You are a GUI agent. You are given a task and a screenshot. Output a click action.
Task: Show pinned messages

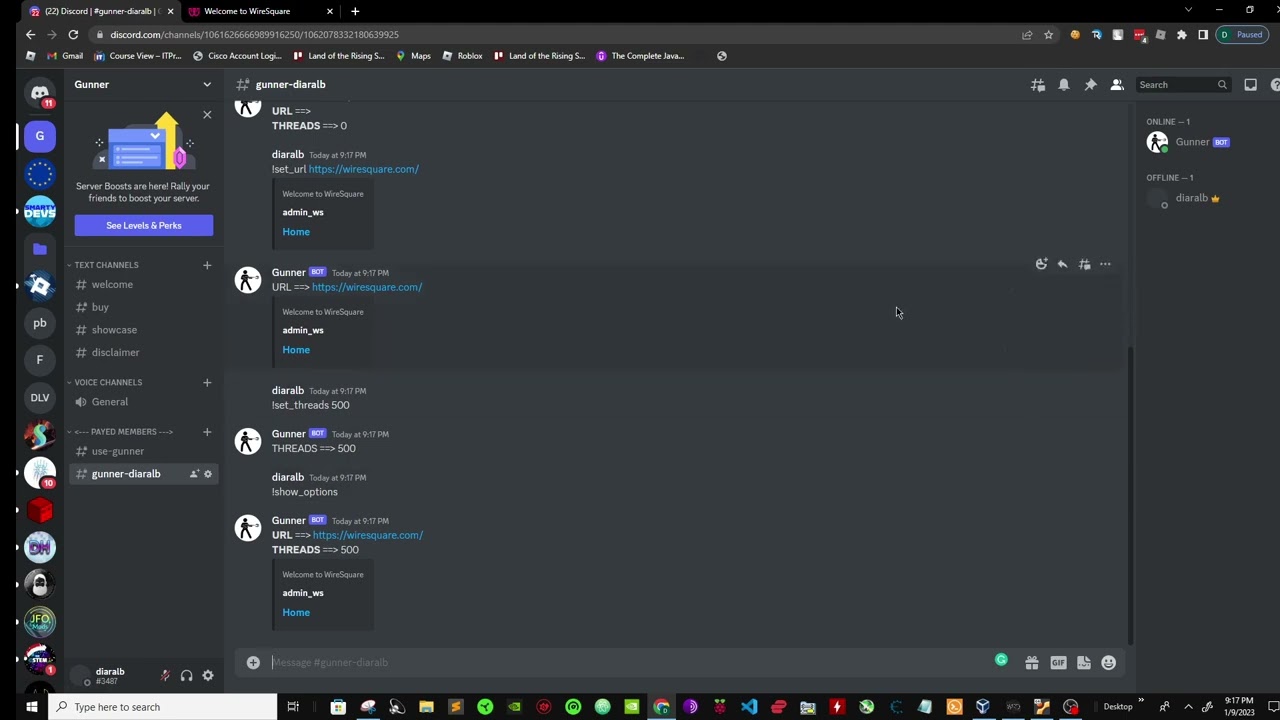point(1091,85)
